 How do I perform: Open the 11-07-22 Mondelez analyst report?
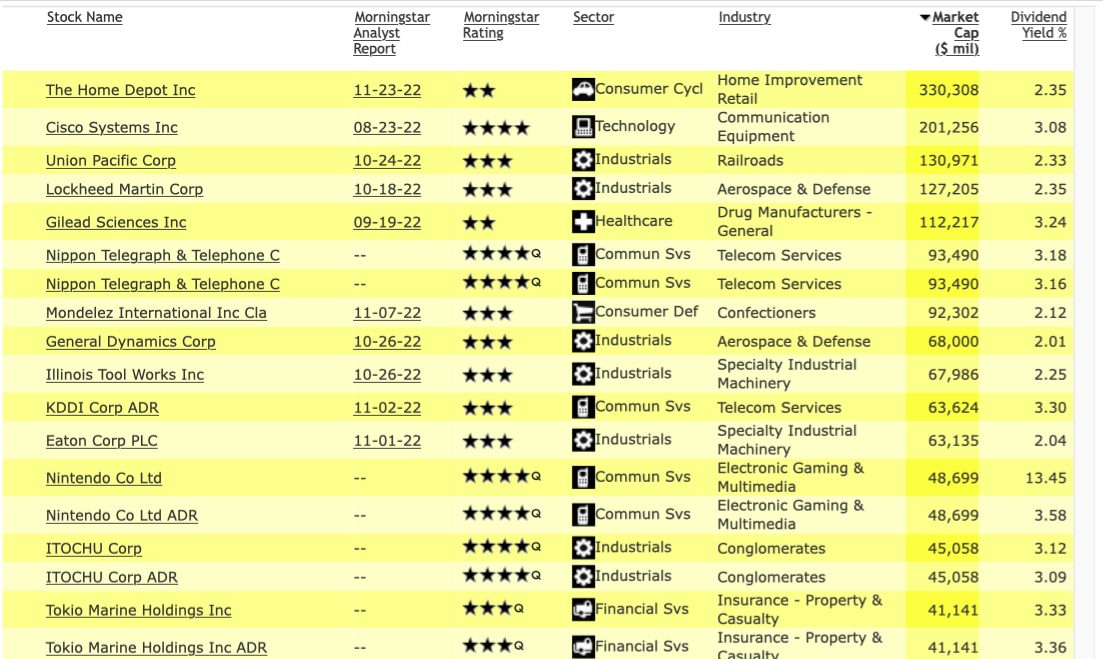click(387, 313)
